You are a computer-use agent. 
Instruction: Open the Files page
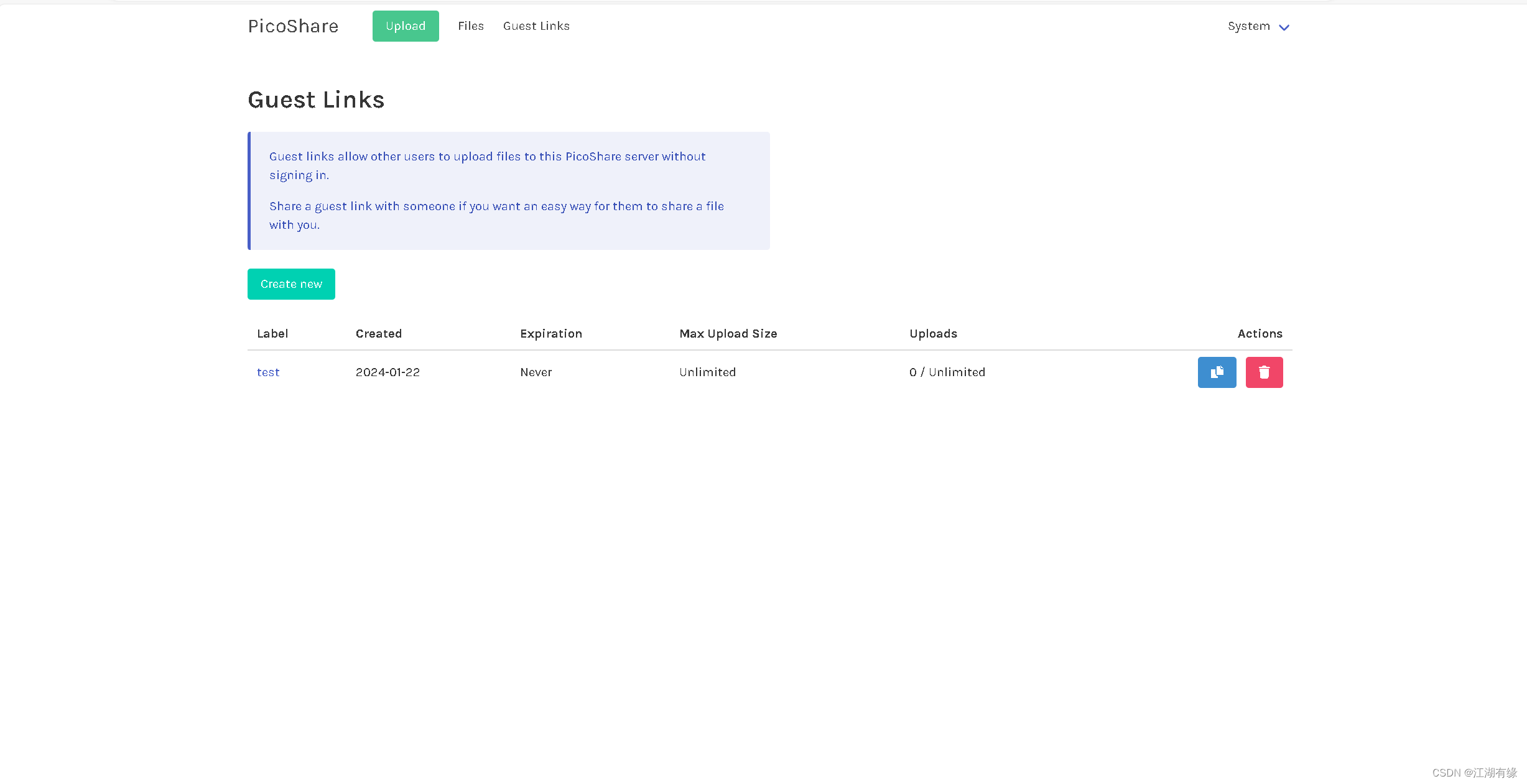coord(470,26)
